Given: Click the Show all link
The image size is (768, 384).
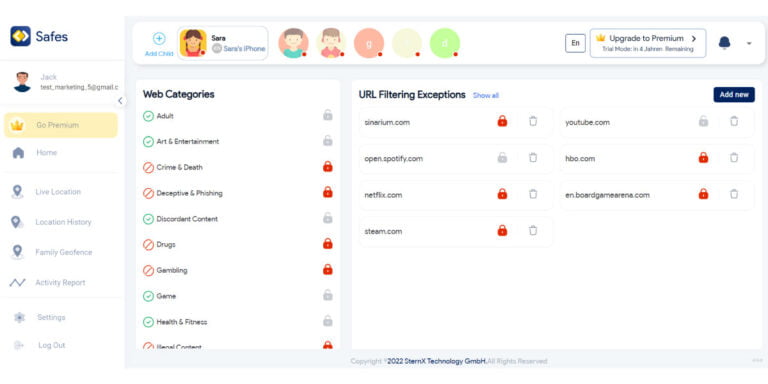Looking at the screenshot, I should click(x=485, y=96).
